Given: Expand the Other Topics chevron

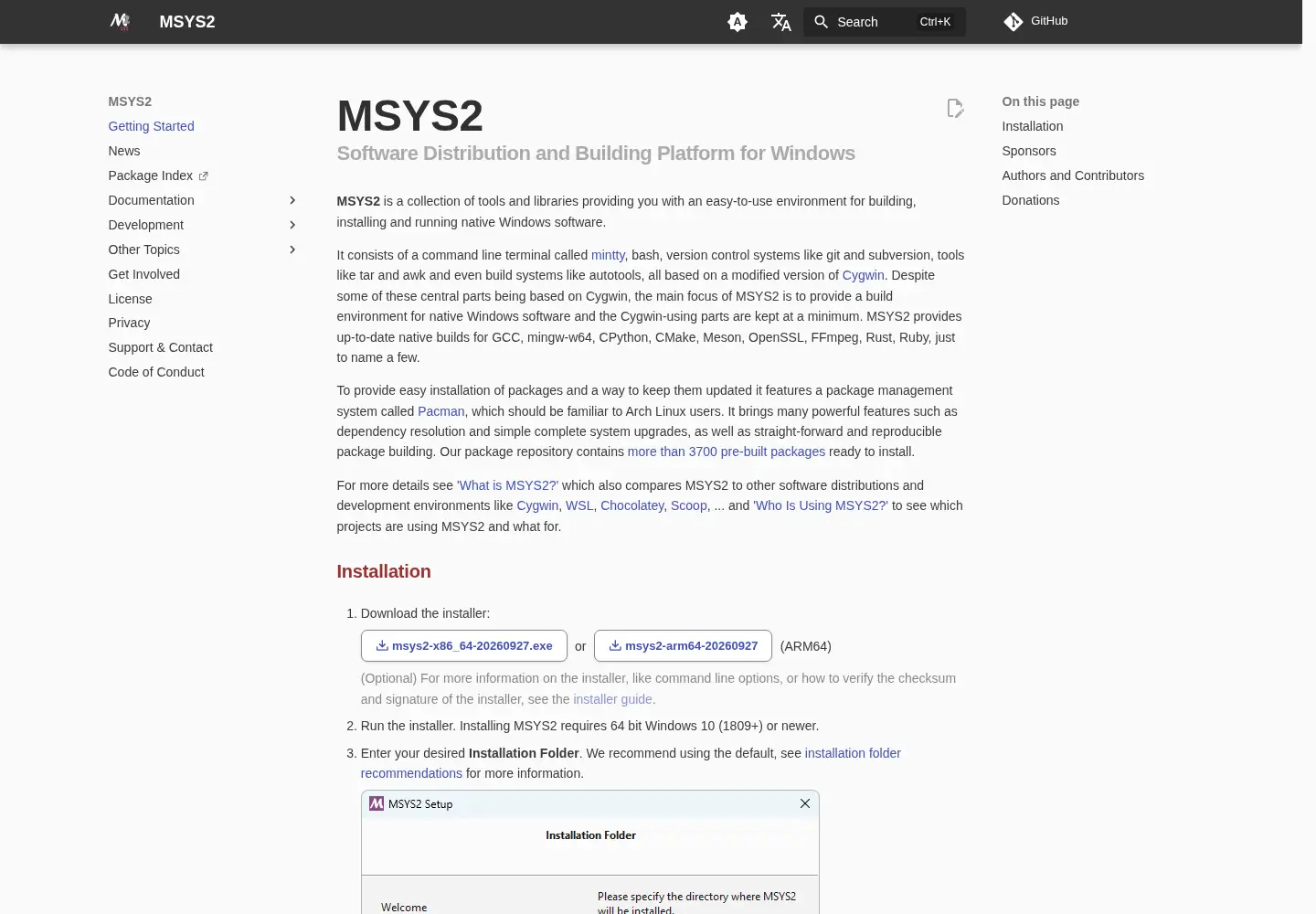Looking at the screenshot, I should tap(292, 250).
